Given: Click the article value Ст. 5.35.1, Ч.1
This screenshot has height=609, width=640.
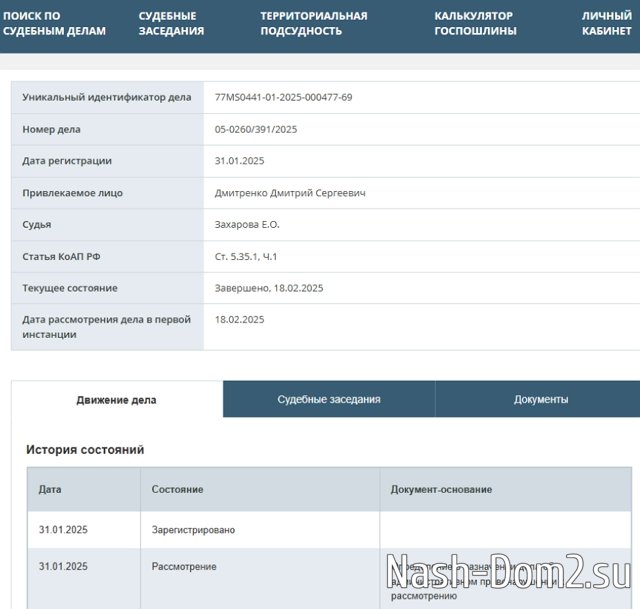Looking at the screenshot, I should [246, 257].
